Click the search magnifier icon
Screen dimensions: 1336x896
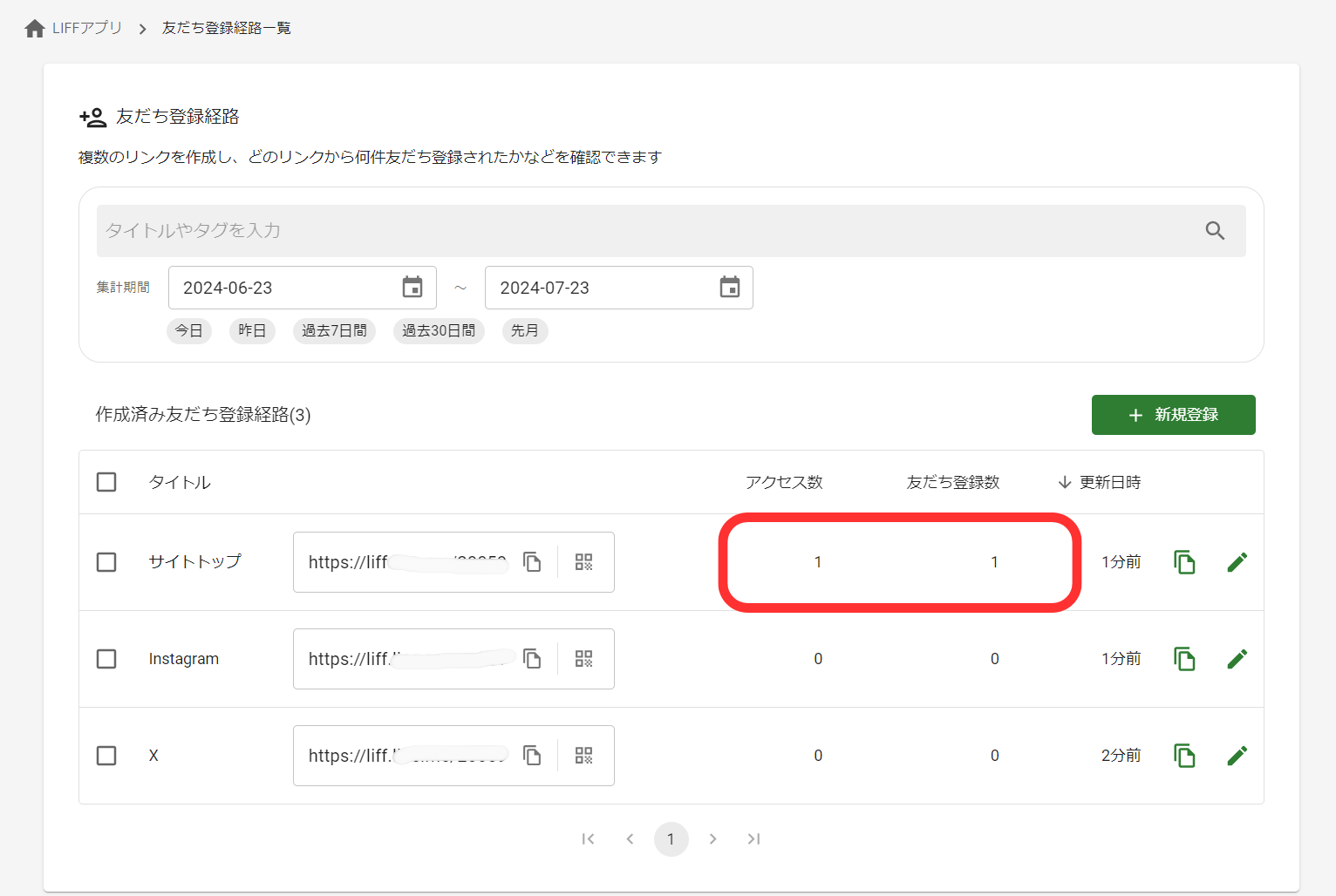pyautogui.click(x=1216, y=231)
